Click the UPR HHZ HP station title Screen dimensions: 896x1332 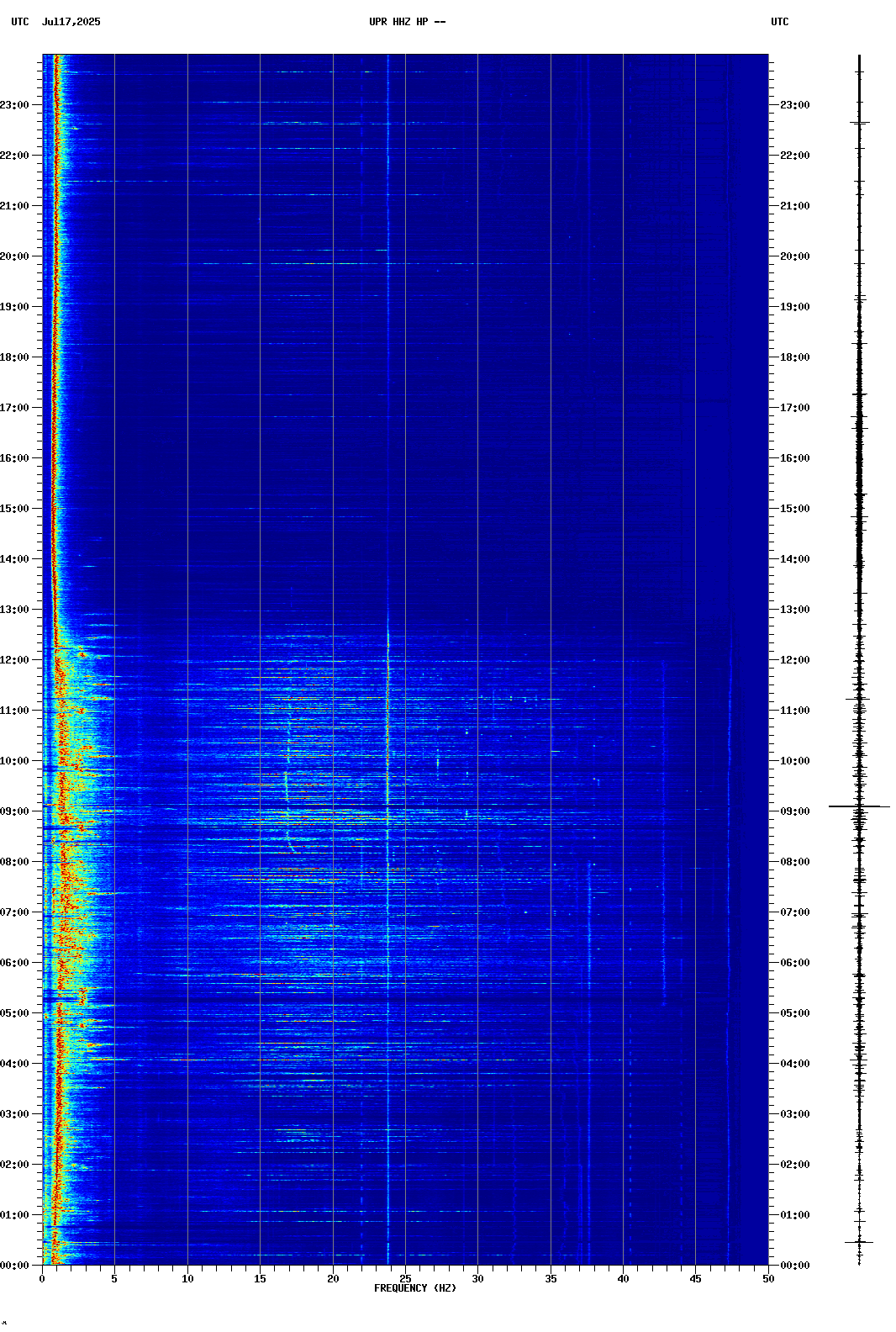coord(407,22)
